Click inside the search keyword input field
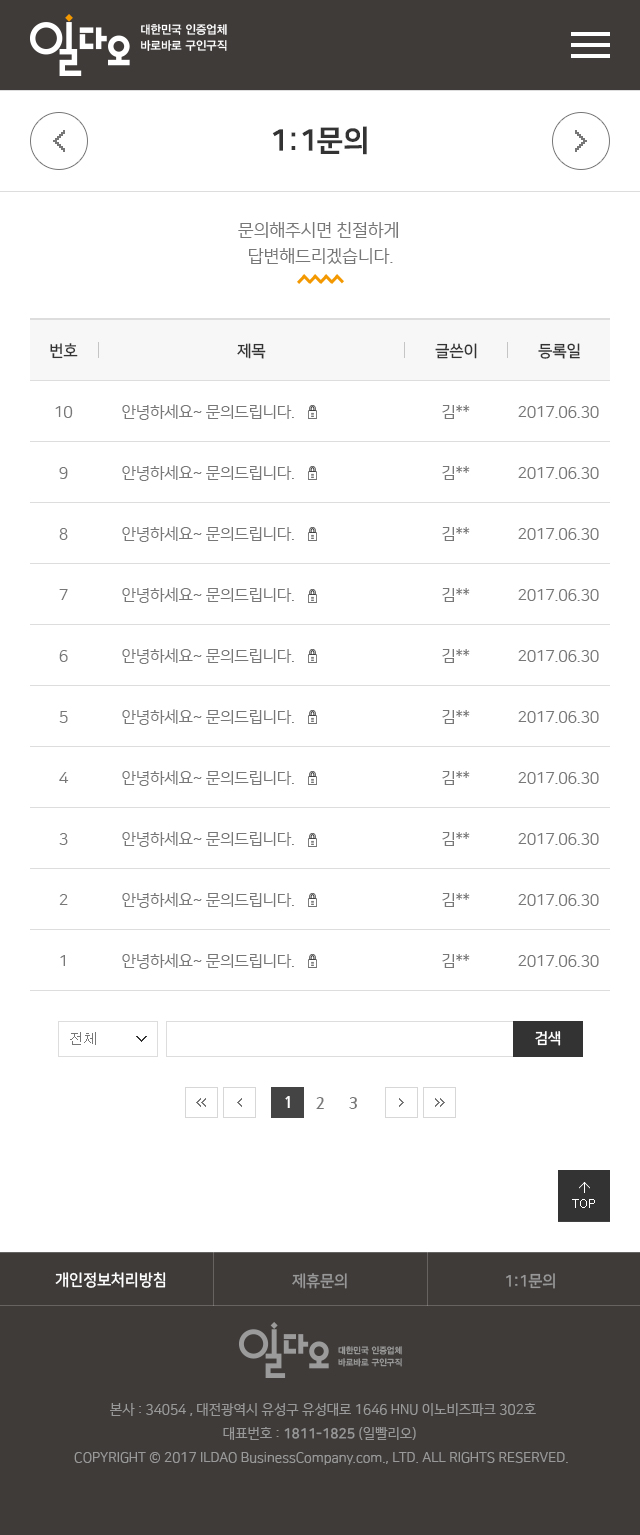This screenshot has width=640, height=1535. coord(340,1038)
